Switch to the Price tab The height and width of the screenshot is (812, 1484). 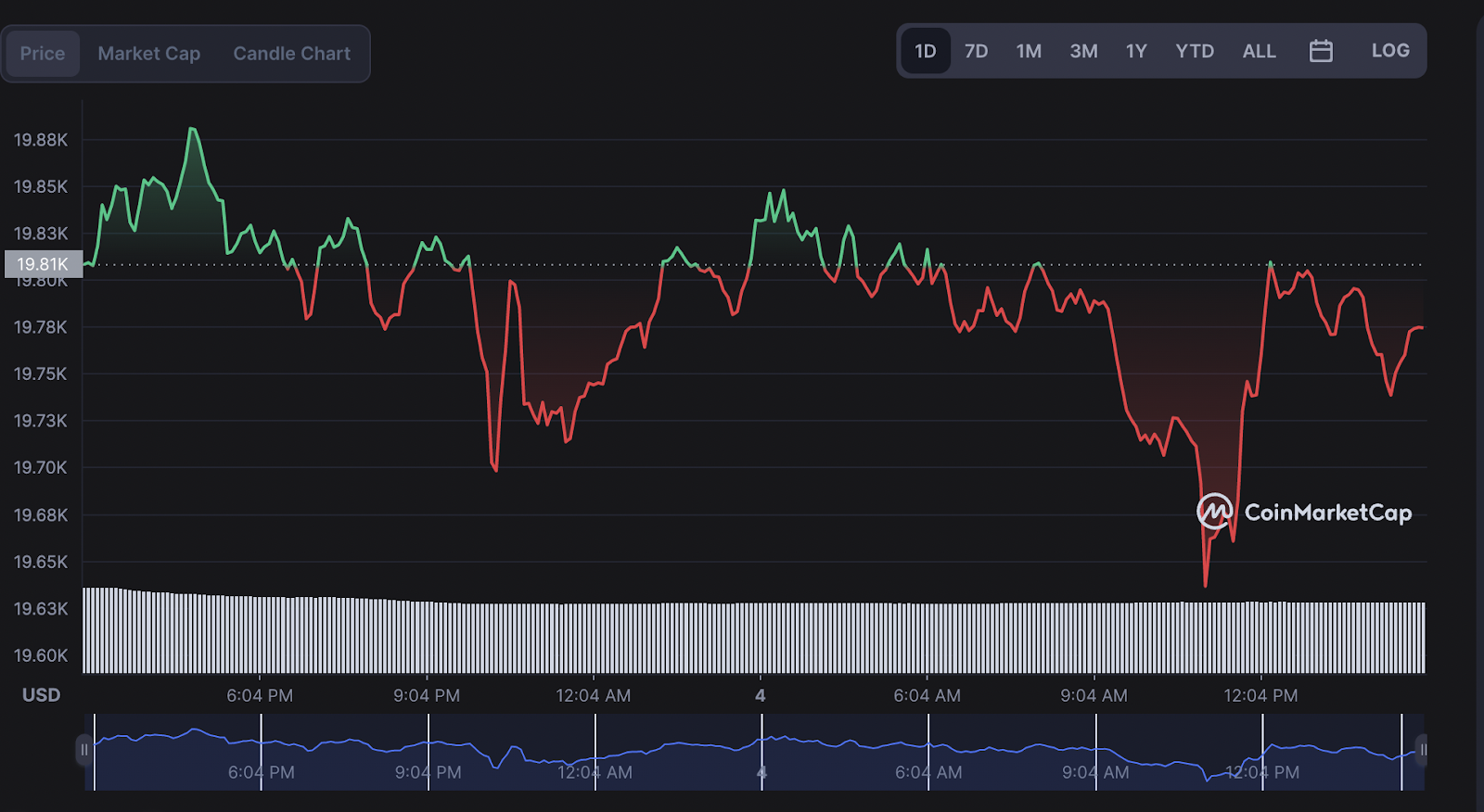[43, 54]
